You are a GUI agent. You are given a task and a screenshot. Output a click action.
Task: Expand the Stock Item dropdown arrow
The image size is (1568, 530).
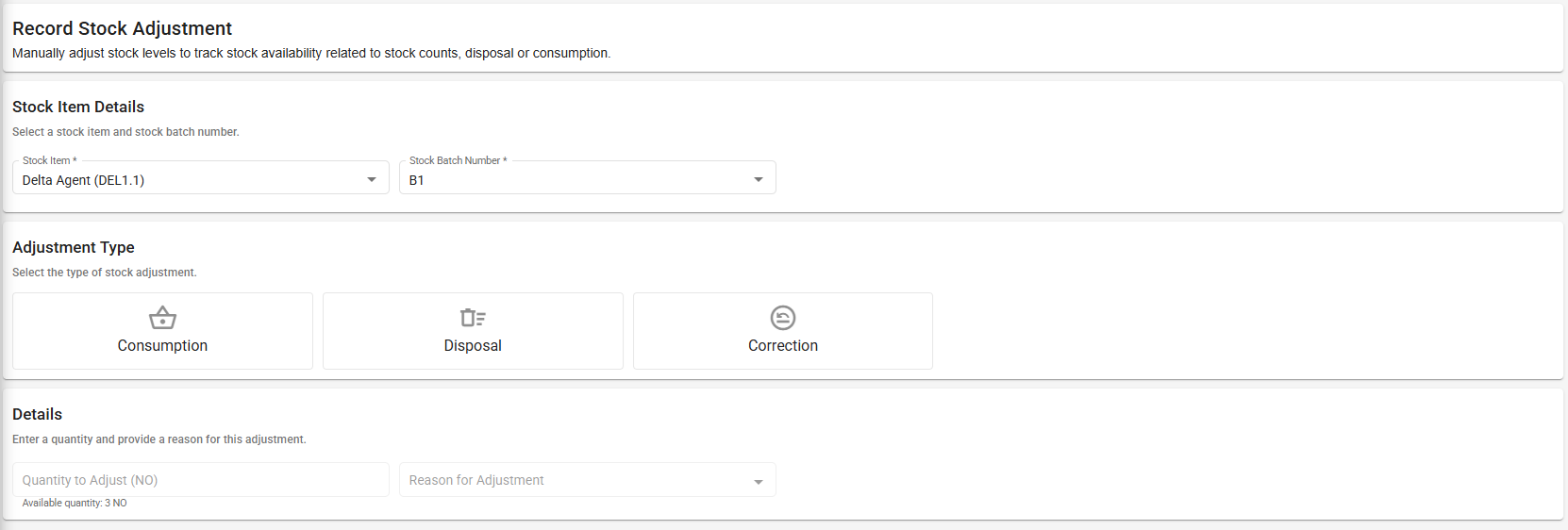(372, 179)
